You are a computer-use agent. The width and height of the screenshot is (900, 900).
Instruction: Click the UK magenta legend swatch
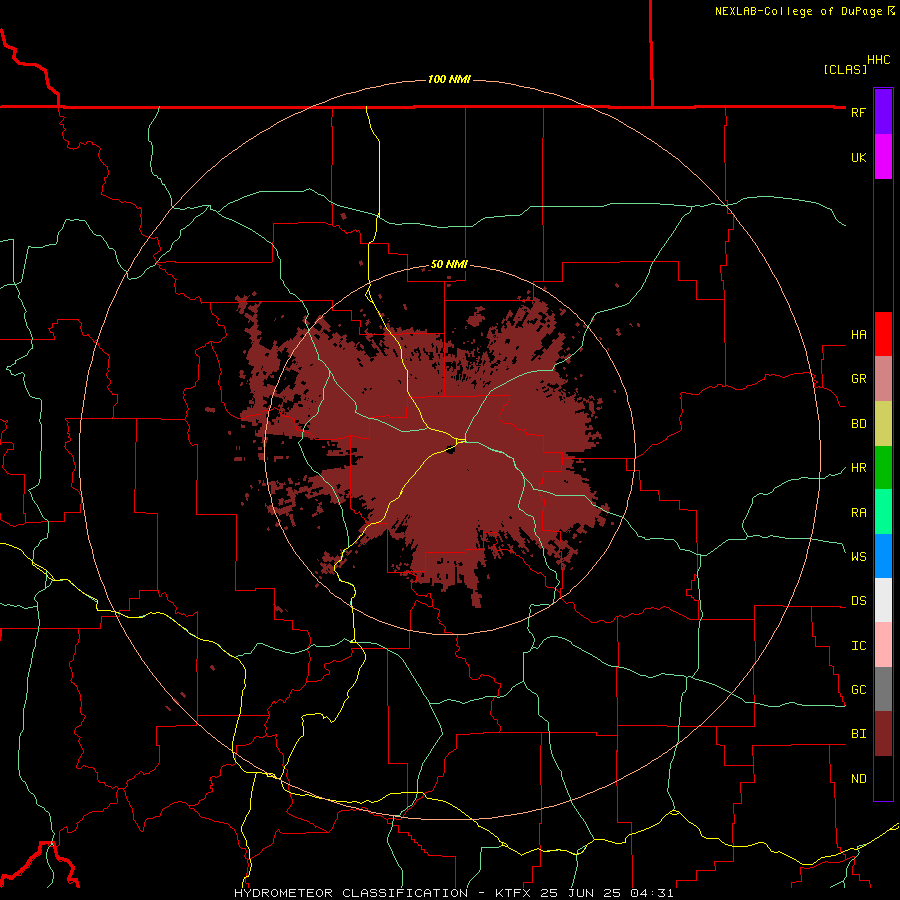click(883, 157)
